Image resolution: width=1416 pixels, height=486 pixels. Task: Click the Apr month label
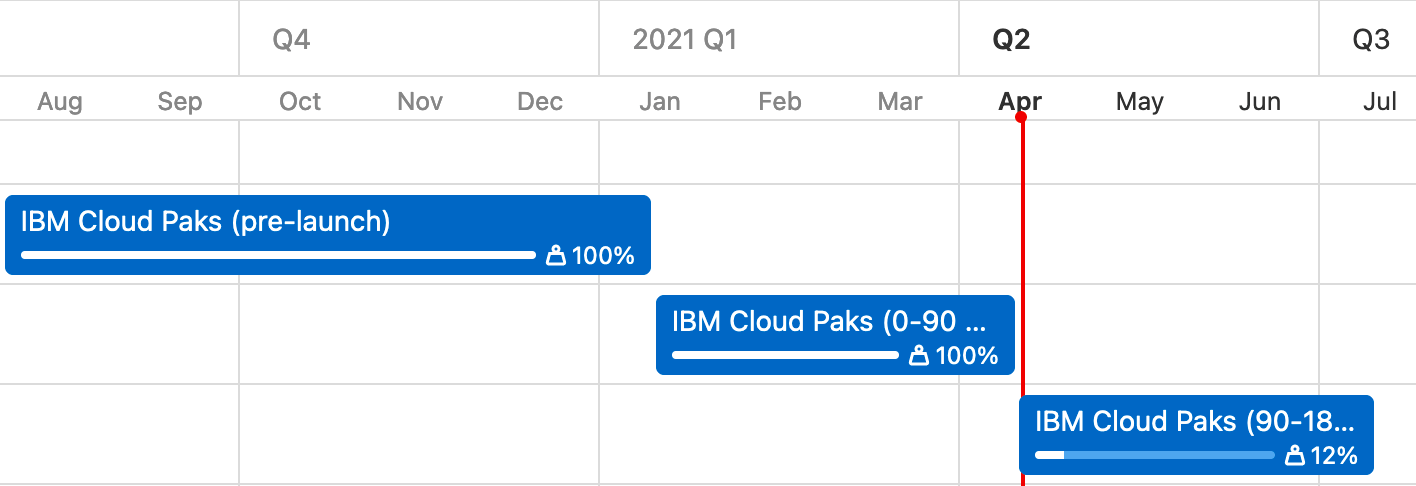point(1020,101)
